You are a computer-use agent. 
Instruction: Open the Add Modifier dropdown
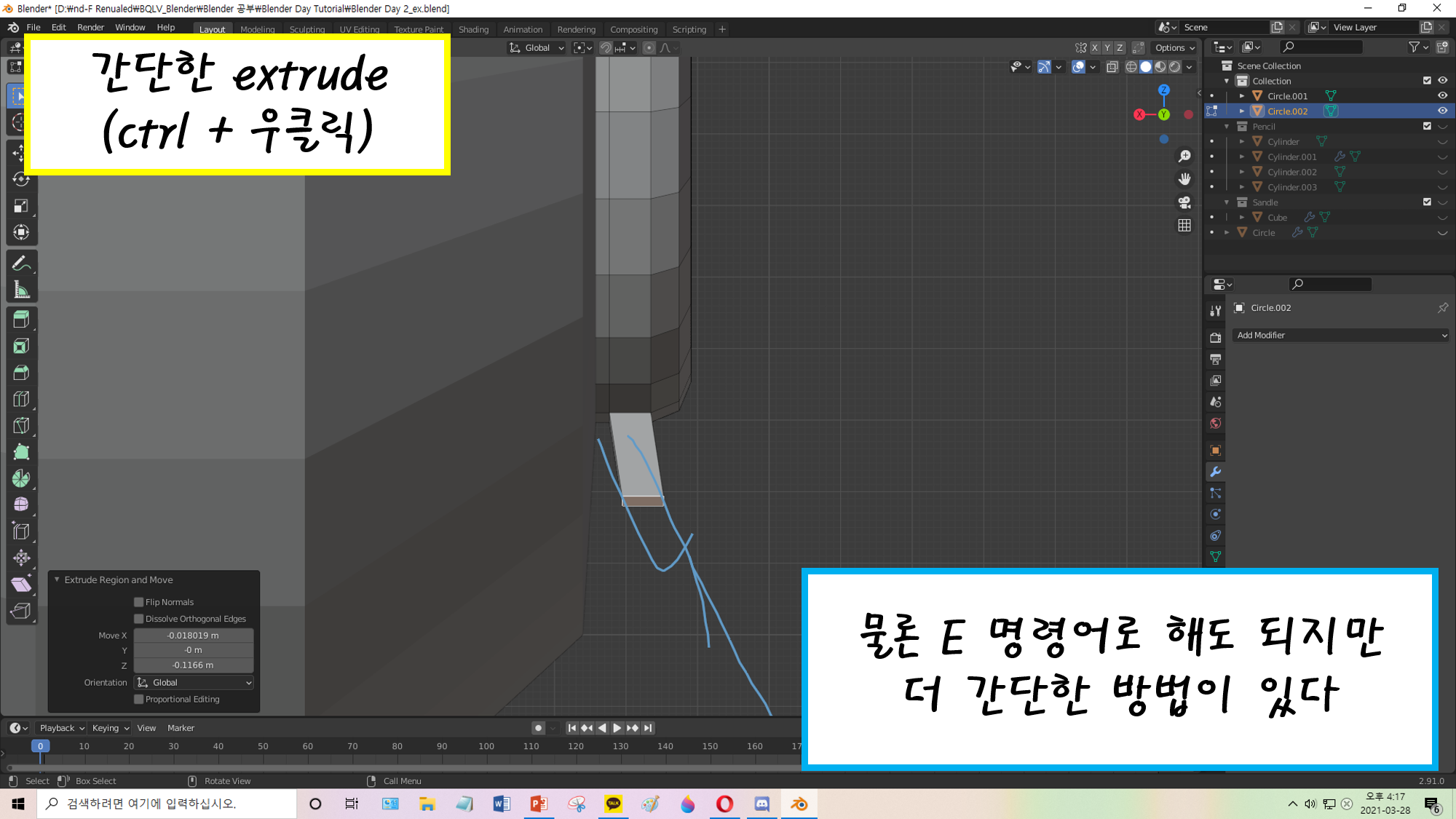point(1341,336)
